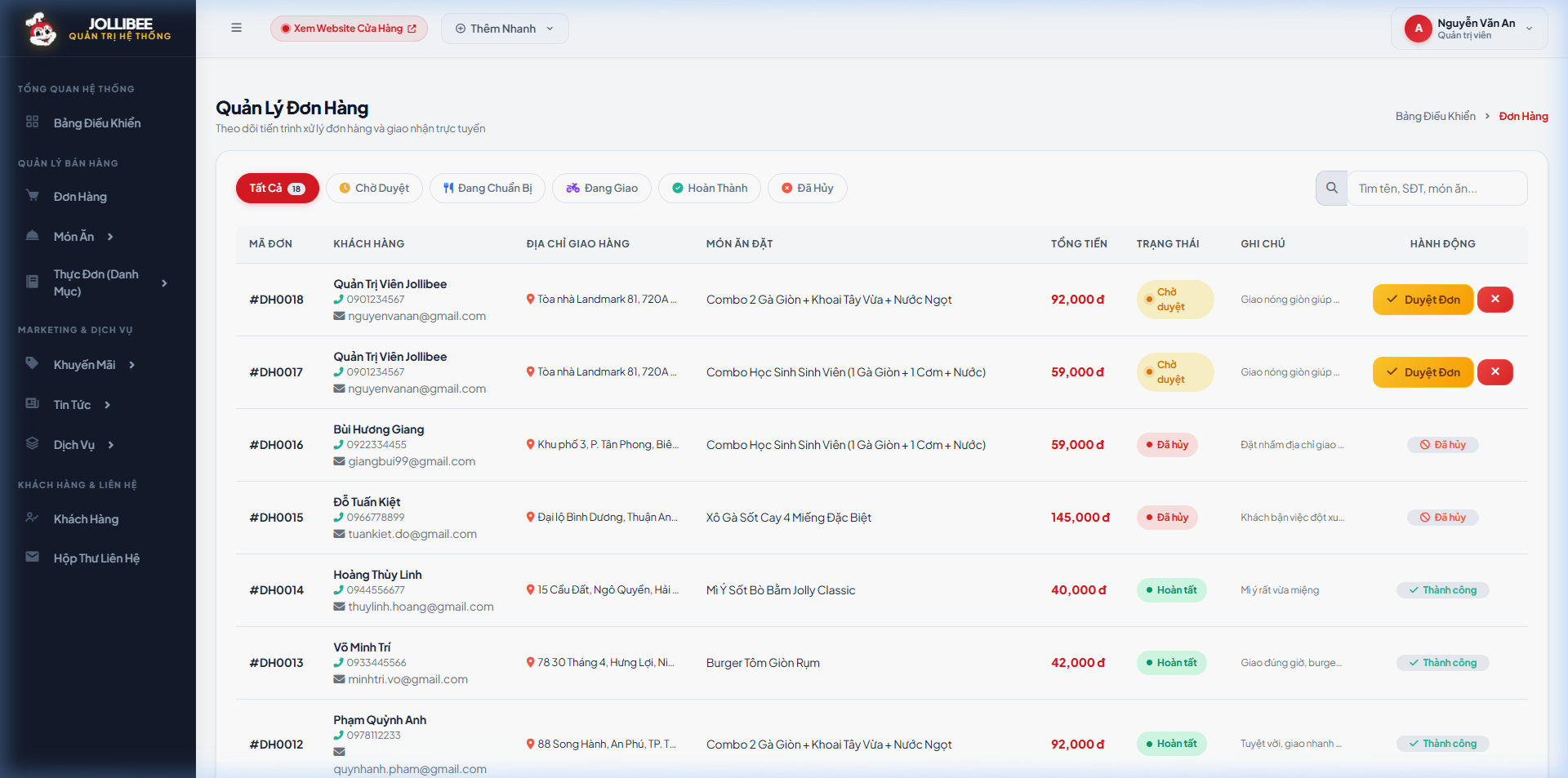Select the Đang Giao filter tab
The height and width of the screenshot is (778, 1568).
[x=602, y=189]
